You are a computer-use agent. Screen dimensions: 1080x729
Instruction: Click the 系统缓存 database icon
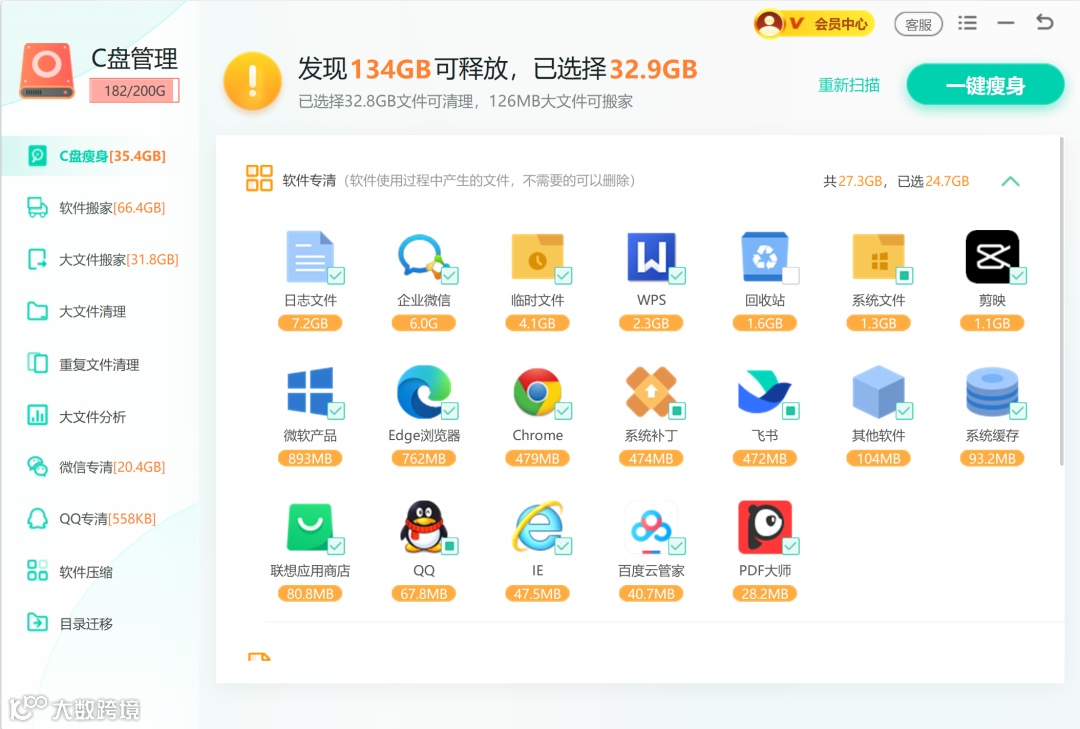tap(992, 391)
